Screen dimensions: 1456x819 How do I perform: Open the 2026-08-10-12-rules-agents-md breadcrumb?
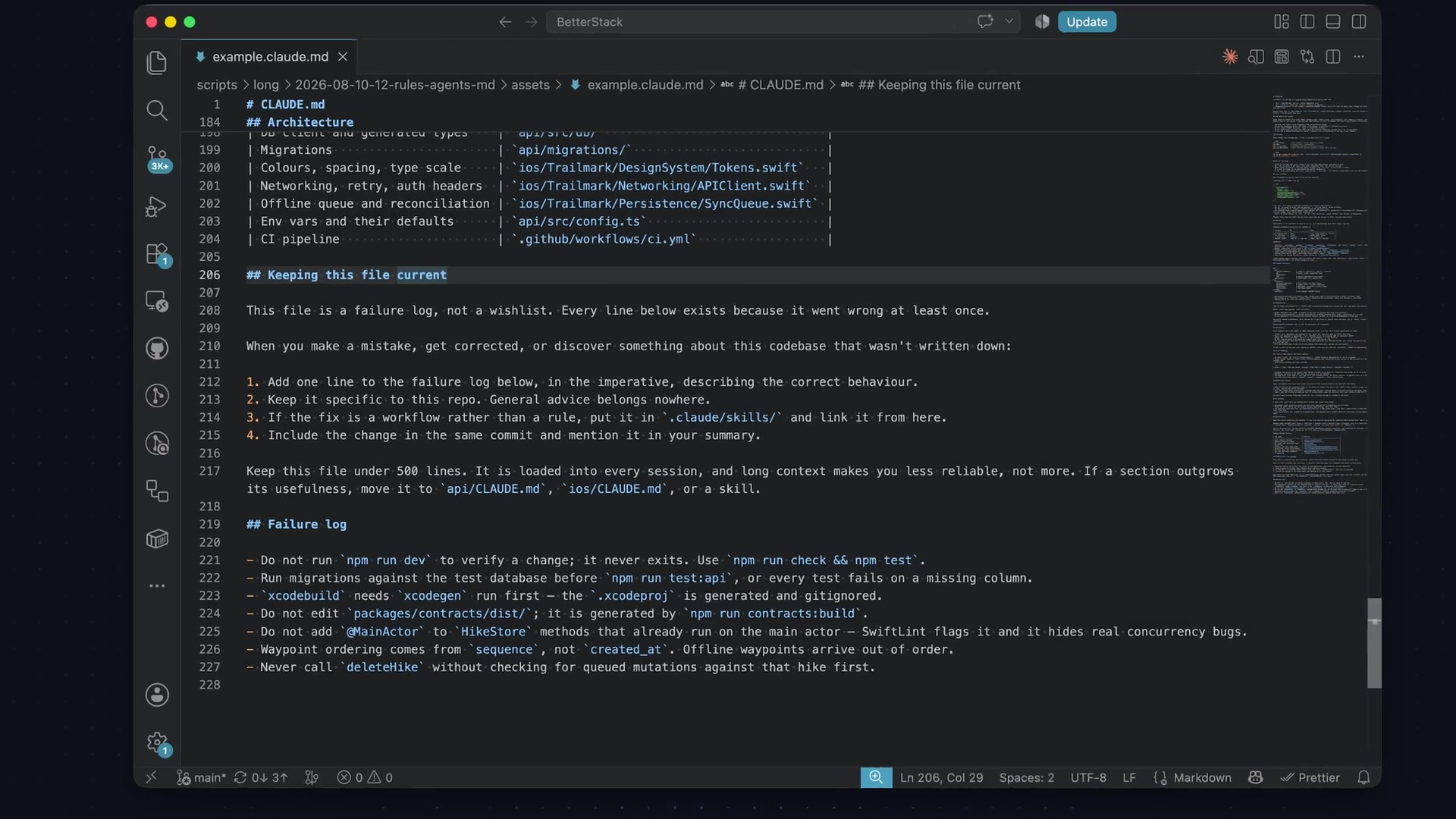coord(394,85)
